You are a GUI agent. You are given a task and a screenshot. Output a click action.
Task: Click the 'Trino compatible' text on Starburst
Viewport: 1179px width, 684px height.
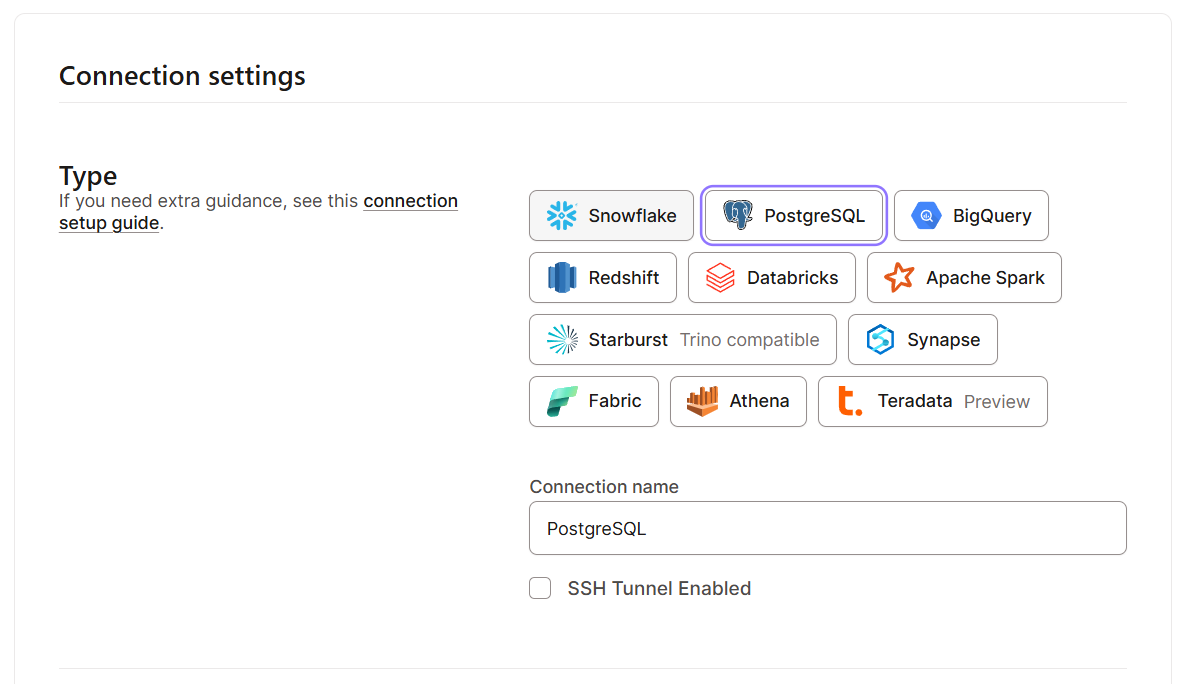tap(749, 340)
